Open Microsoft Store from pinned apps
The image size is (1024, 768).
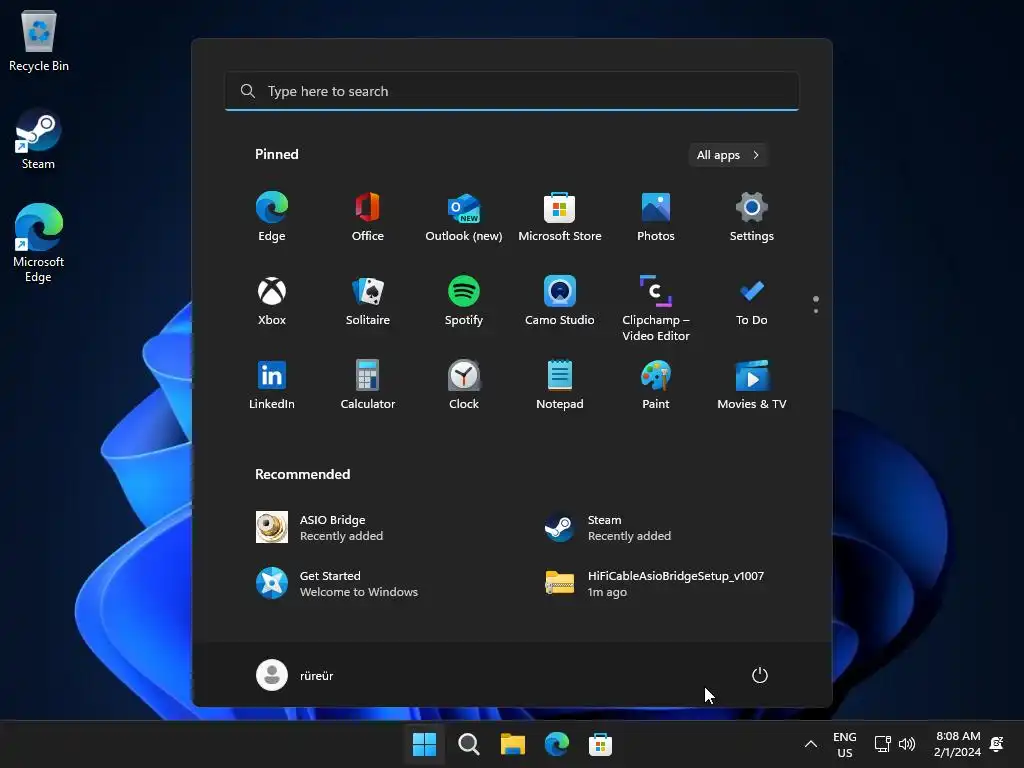[x=560, y=217]
